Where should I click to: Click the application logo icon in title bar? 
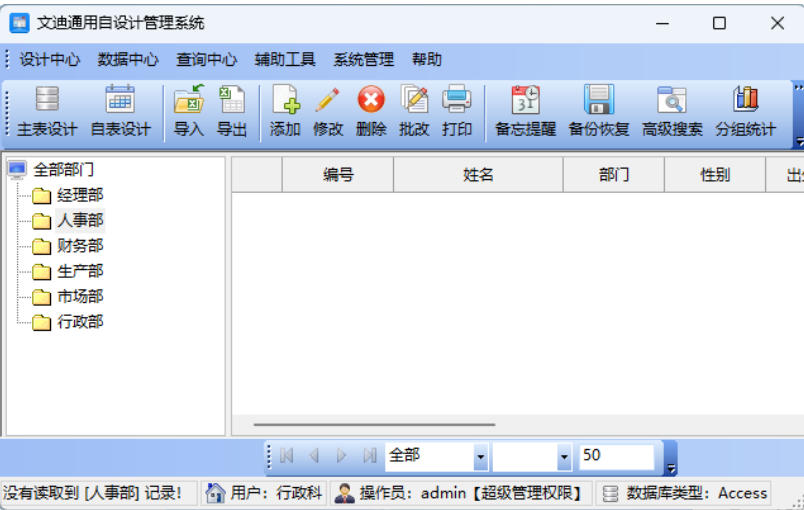pyautogui.click(x=19, y=23)
